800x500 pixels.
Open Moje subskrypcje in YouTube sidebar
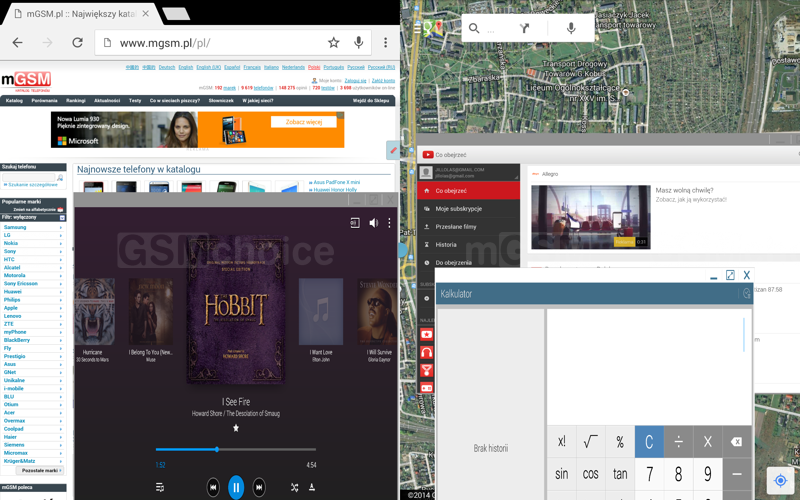(x=459, y=209)
